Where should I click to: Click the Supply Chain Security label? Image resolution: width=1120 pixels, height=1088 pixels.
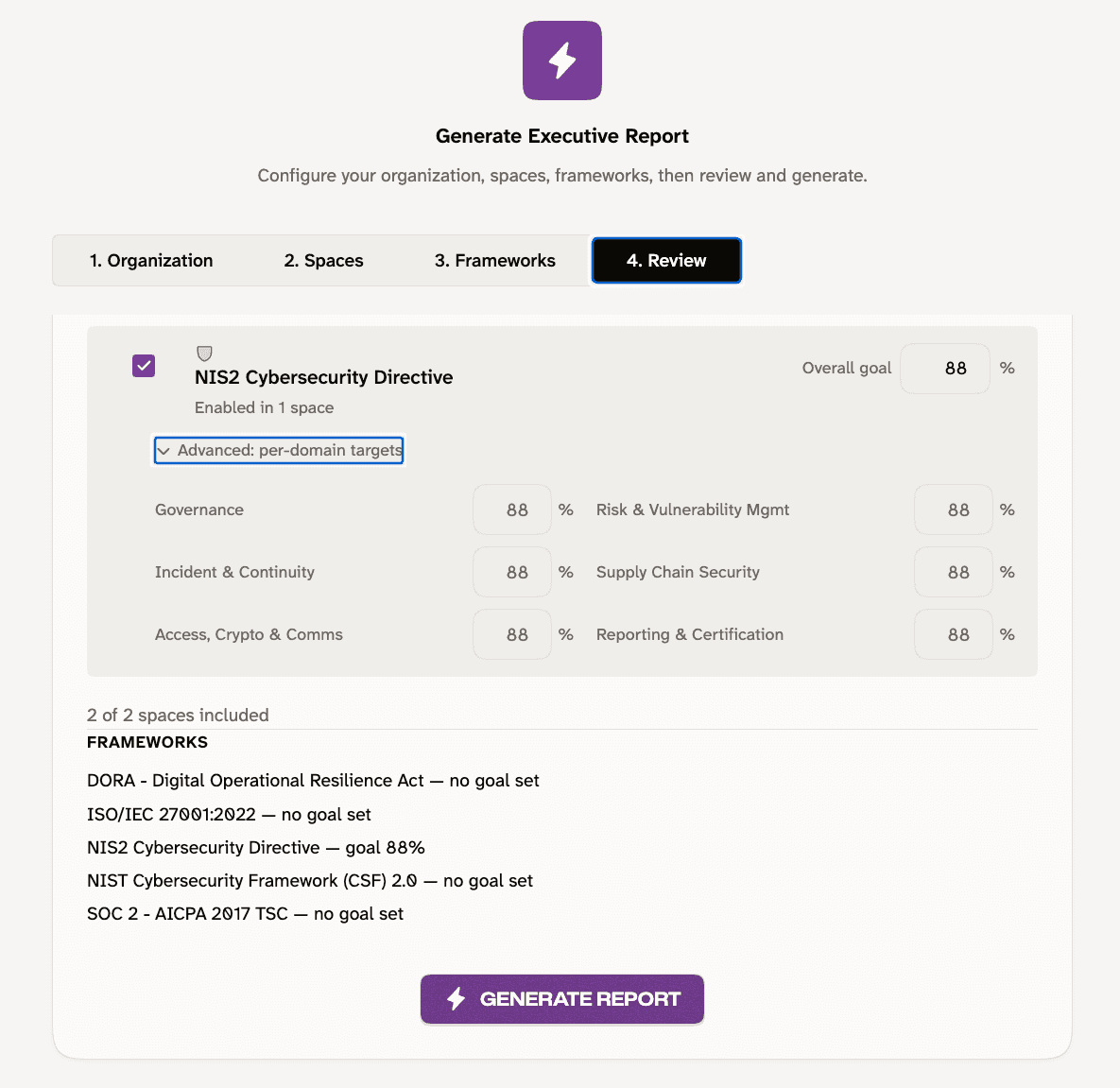coord(678,572)
